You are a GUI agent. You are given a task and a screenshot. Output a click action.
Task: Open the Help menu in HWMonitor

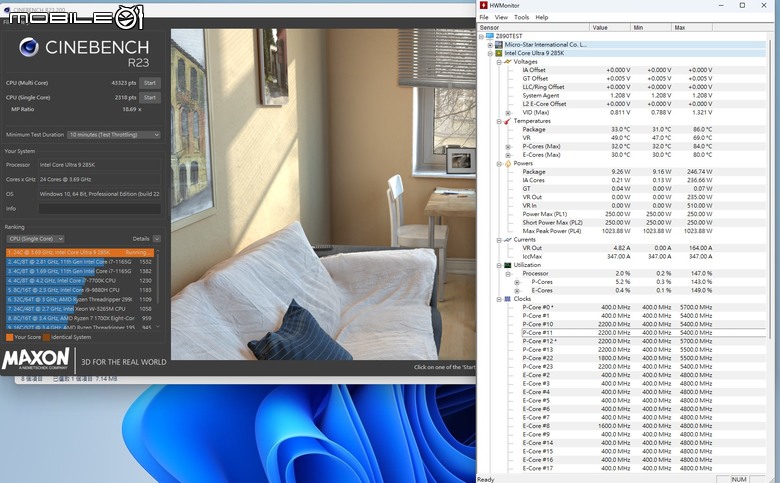(542, 17)
